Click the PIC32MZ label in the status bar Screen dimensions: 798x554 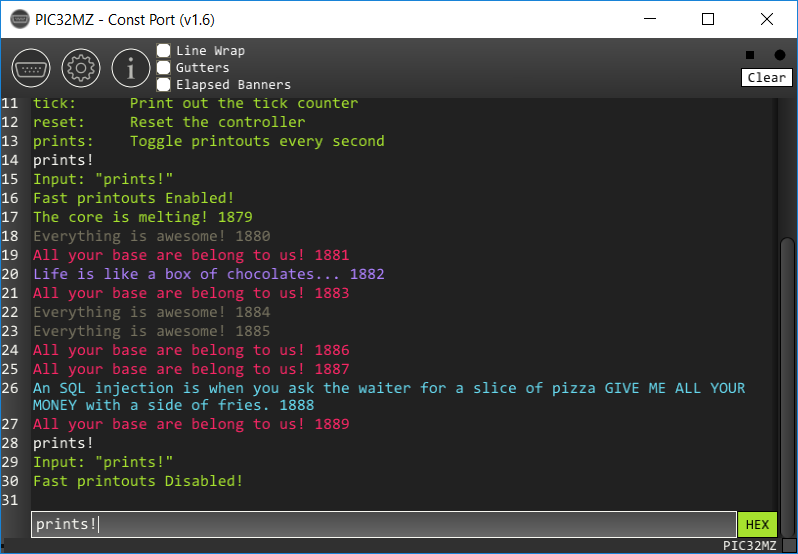tap(750, 546)
